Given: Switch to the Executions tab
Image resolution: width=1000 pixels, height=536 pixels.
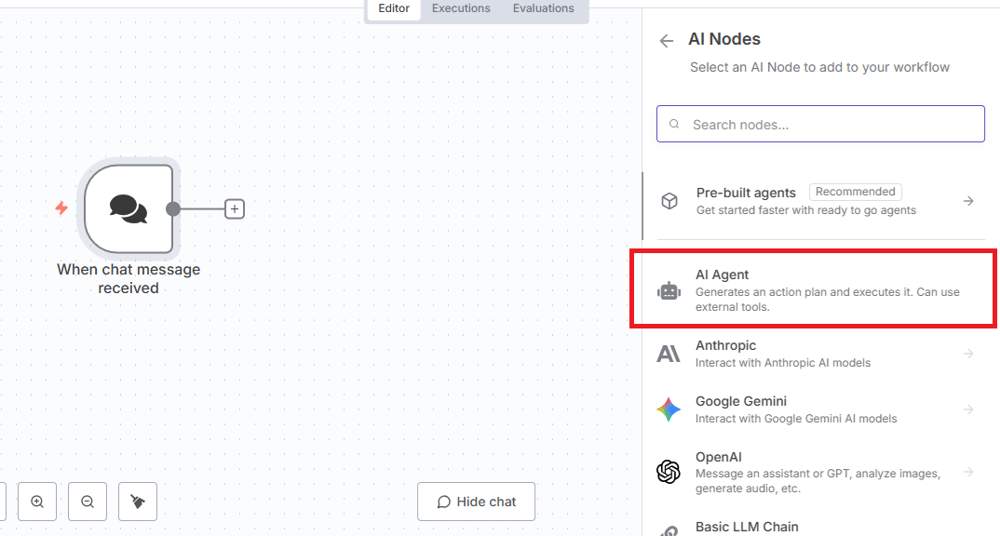Looking at the screenshot, I should click(x=461, y=9).
